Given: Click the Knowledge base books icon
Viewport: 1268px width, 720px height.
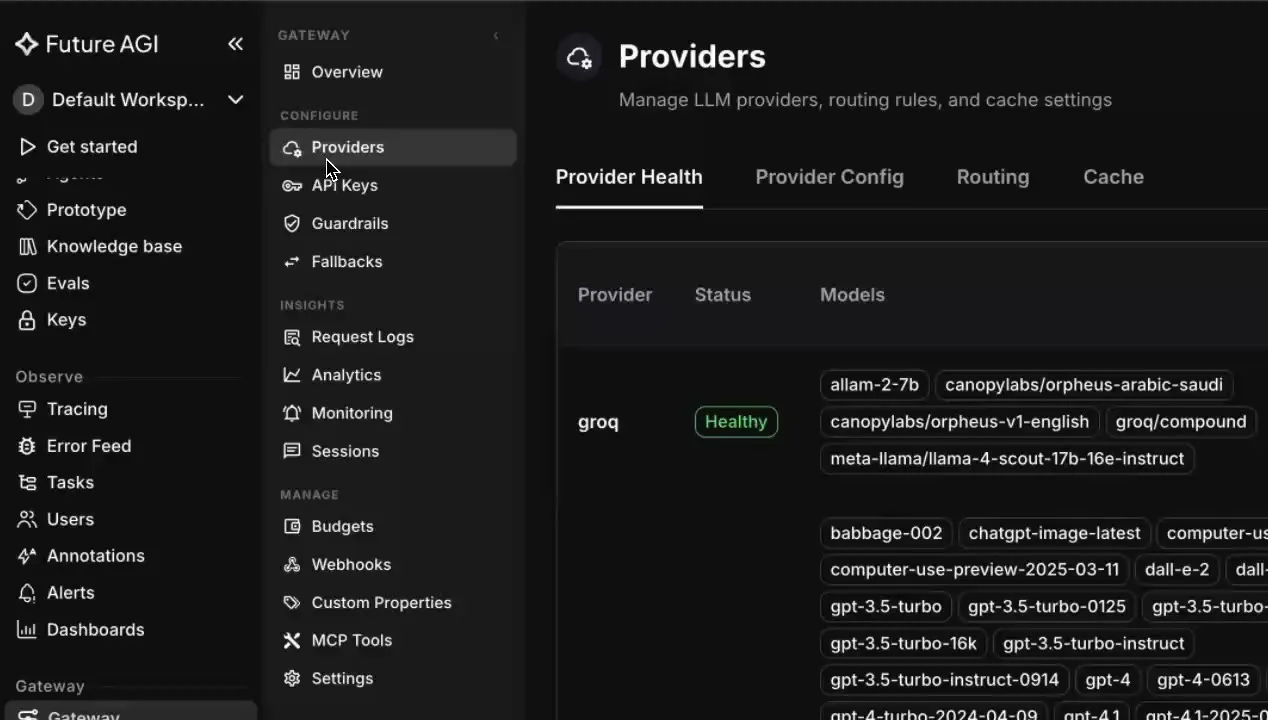Looking at the screenshot, I should [x=28, y=246].
